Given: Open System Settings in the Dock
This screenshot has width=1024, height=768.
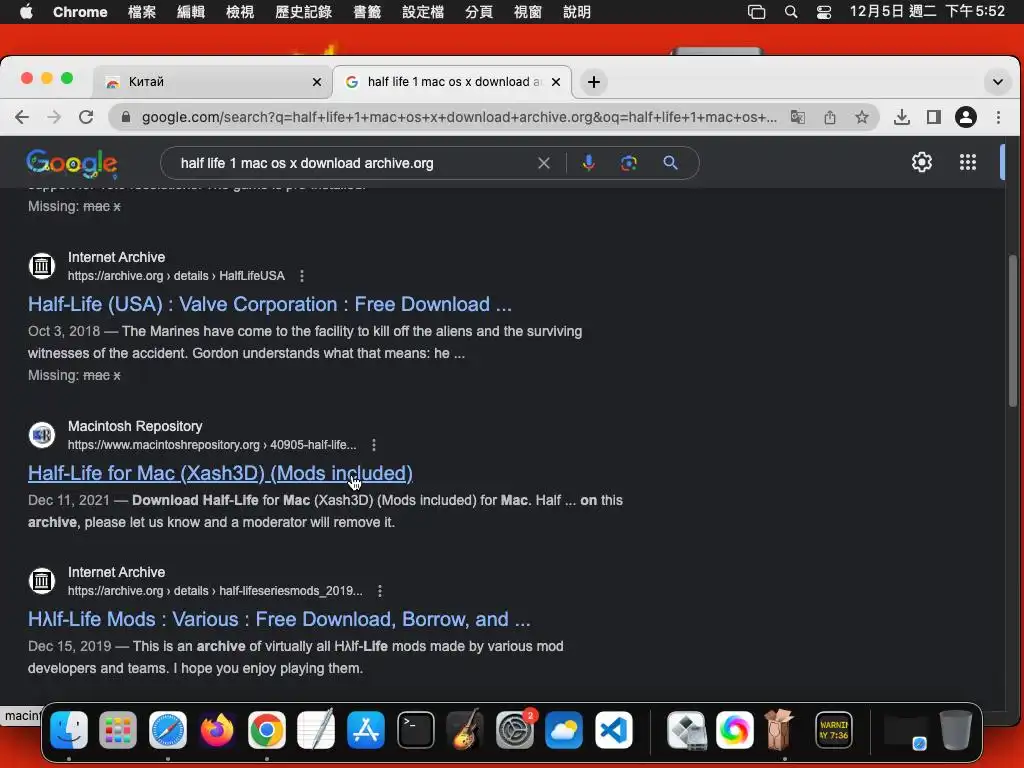Looking at the screenshot, I should (515, 729).
